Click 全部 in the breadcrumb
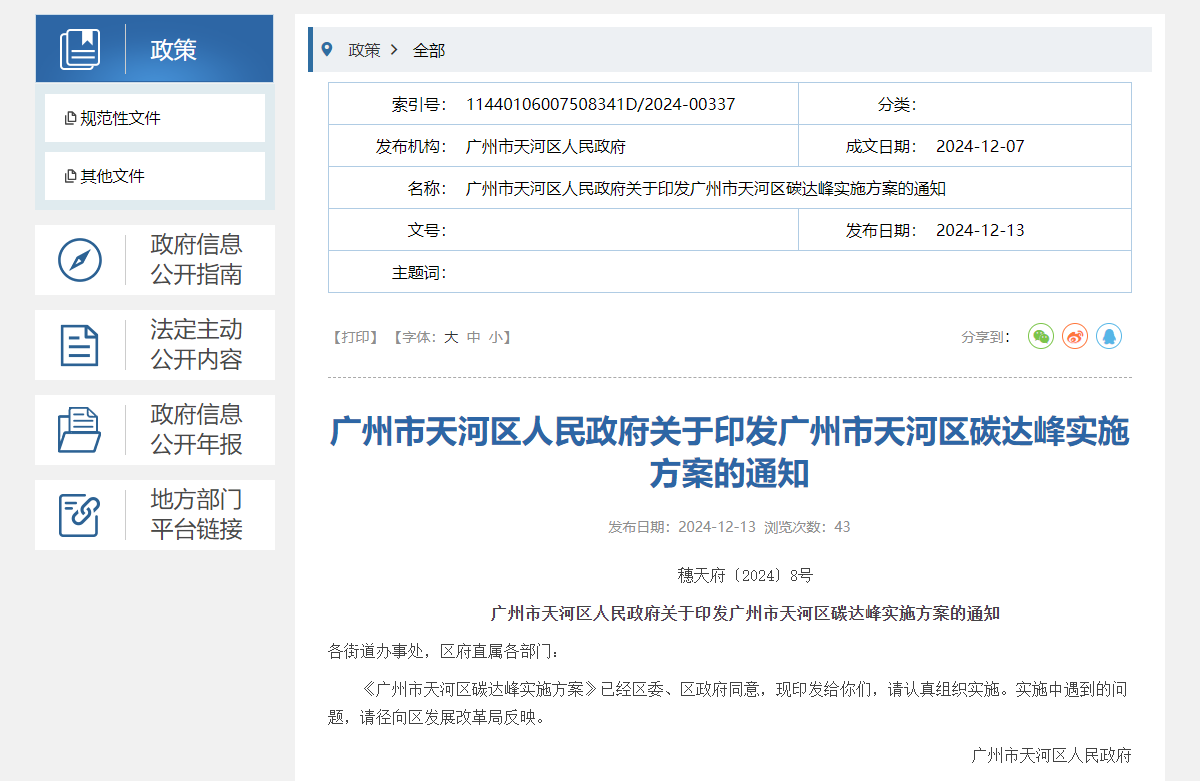The height and width of the screenshot is (781, 1200). click(x=429, y=50)
